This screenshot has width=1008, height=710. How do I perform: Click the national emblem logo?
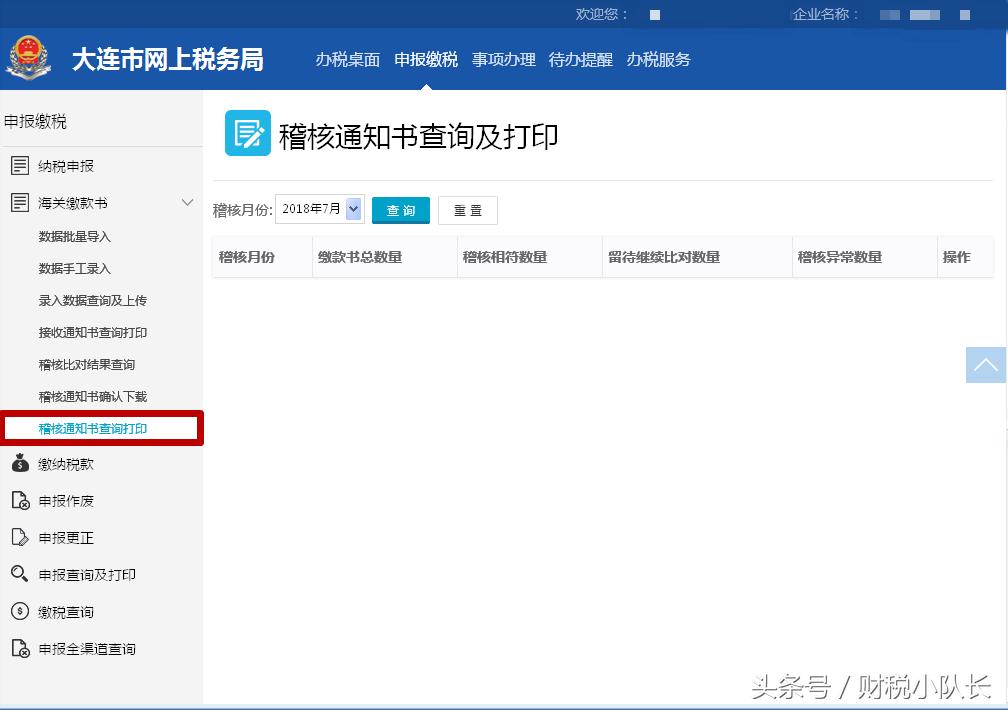pos(29,57)
